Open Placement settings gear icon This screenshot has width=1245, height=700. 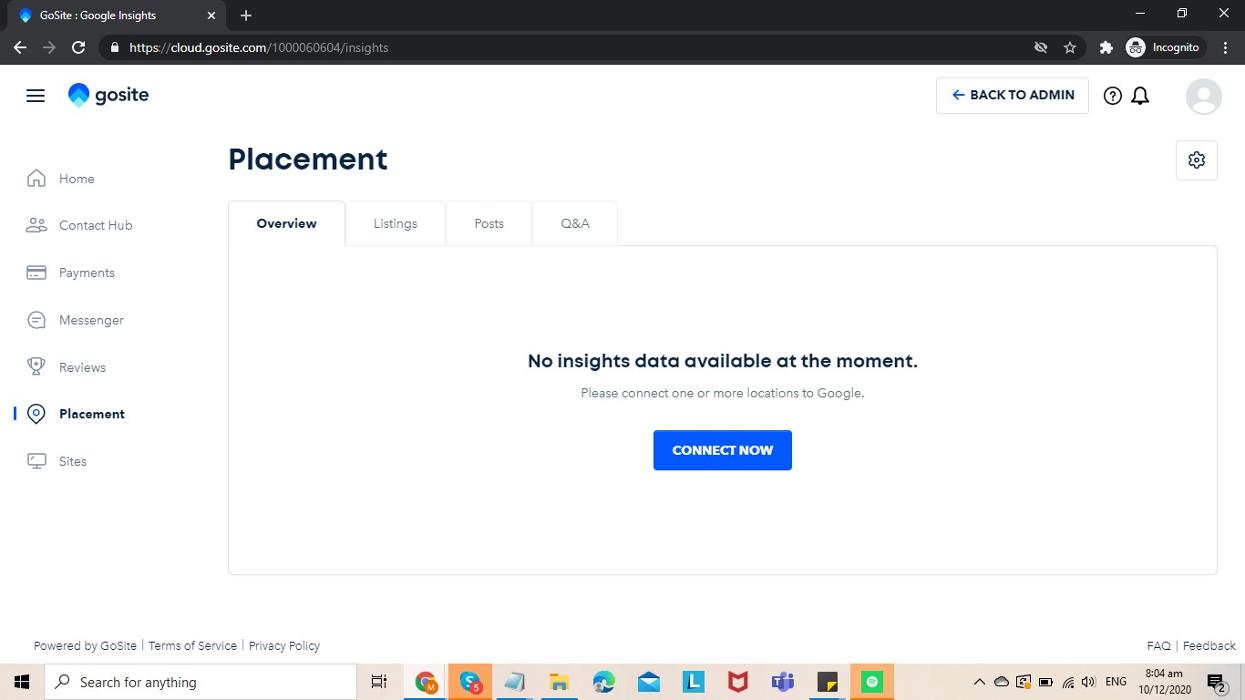click(x=1196, y=160)
